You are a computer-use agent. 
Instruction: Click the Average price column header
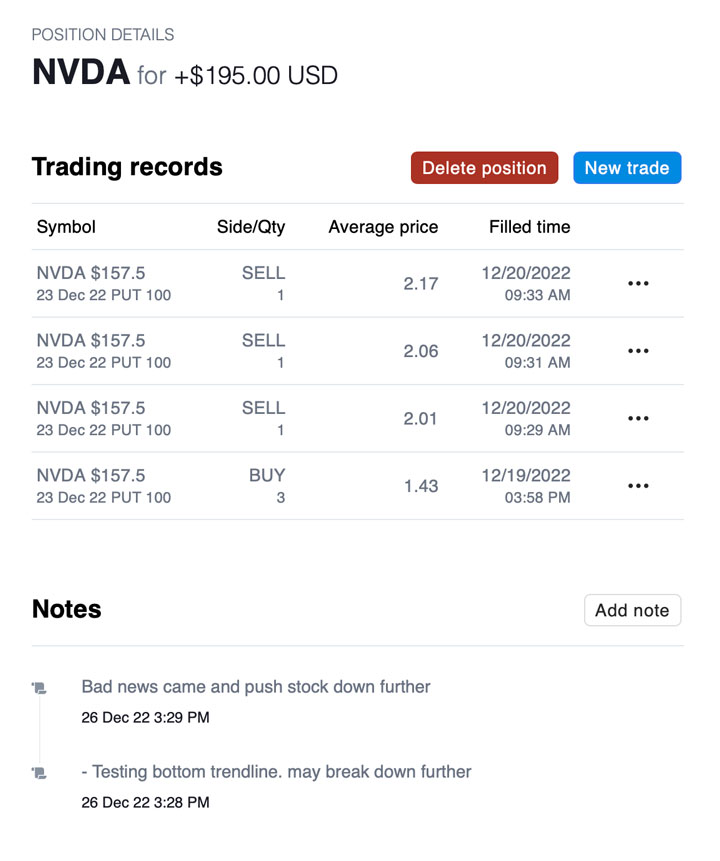pyautogui.click(x=383, y=227)
